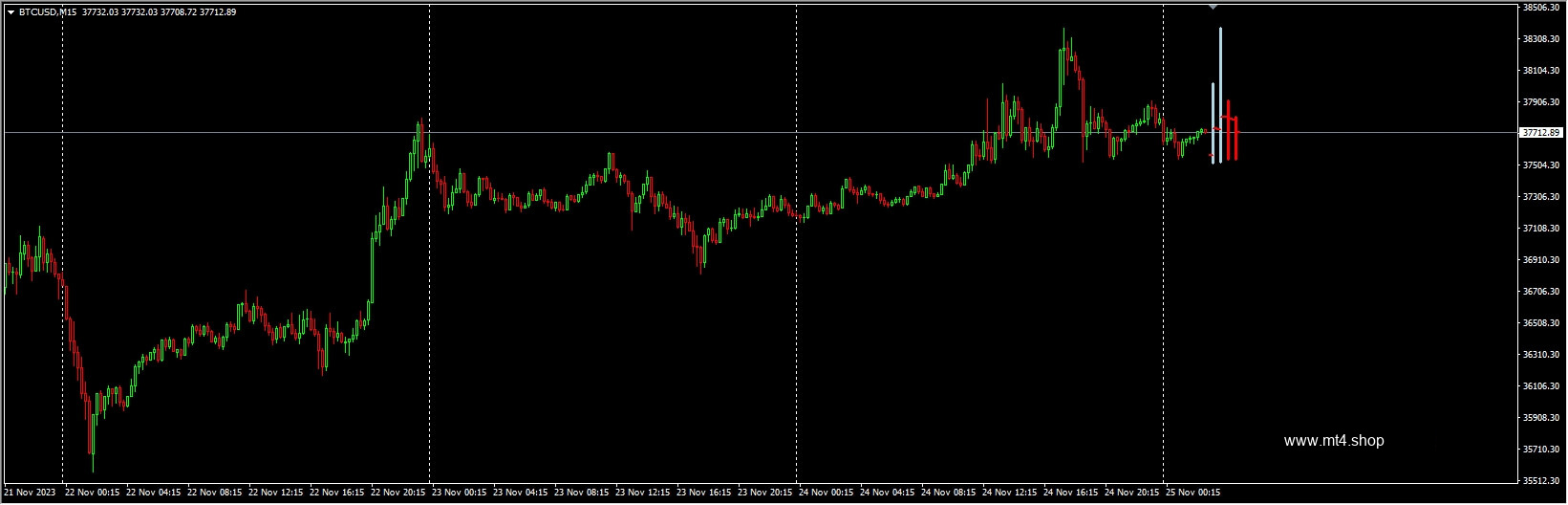Click the 24 Nov 20:15 time label
The image size is (1568, 505).
click(1131, 494)
